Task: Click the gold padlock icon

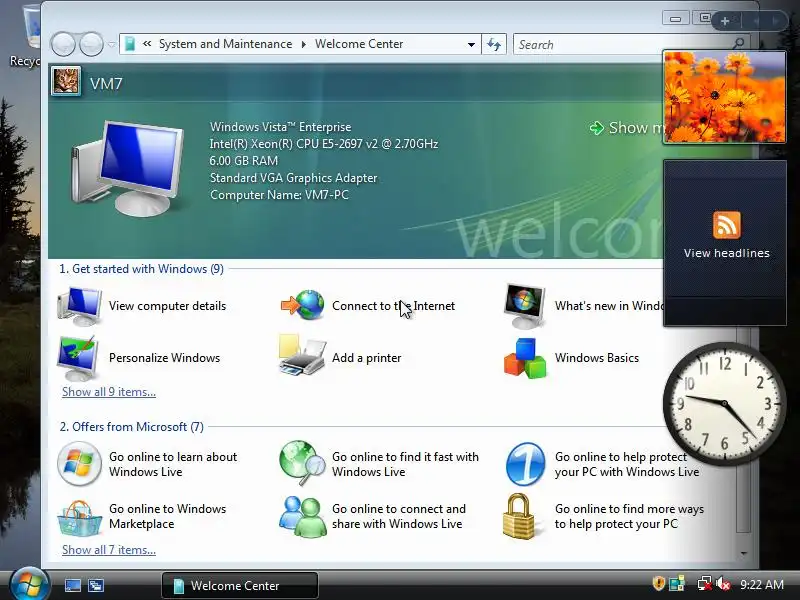Action: (519, 516)
